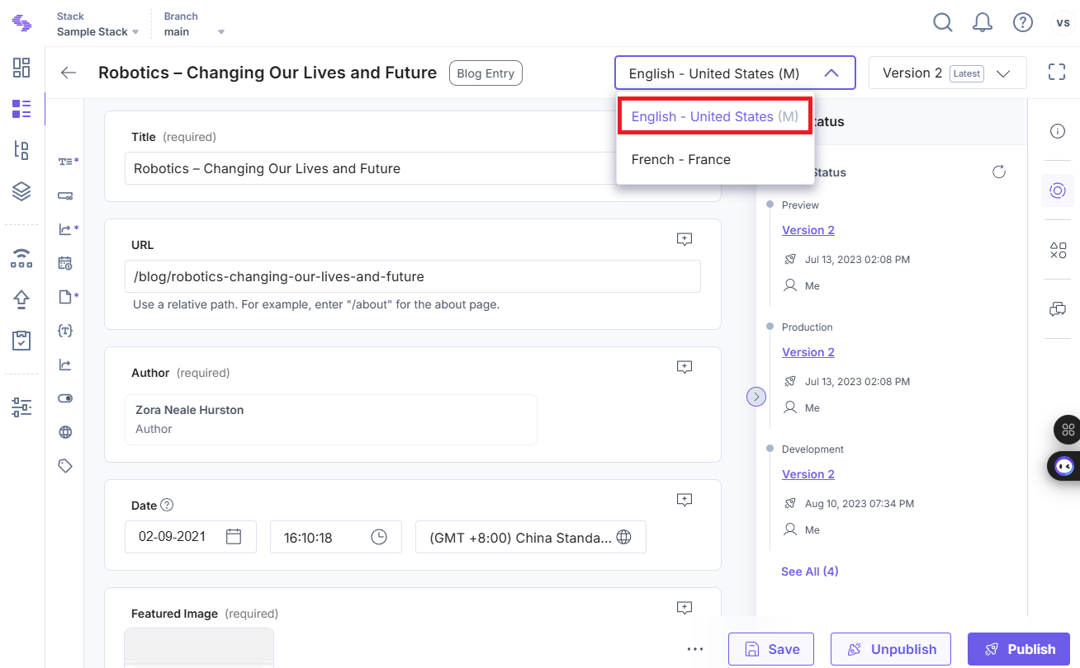Open the Releases upload icon in sidebar

[x=21, y=299]
